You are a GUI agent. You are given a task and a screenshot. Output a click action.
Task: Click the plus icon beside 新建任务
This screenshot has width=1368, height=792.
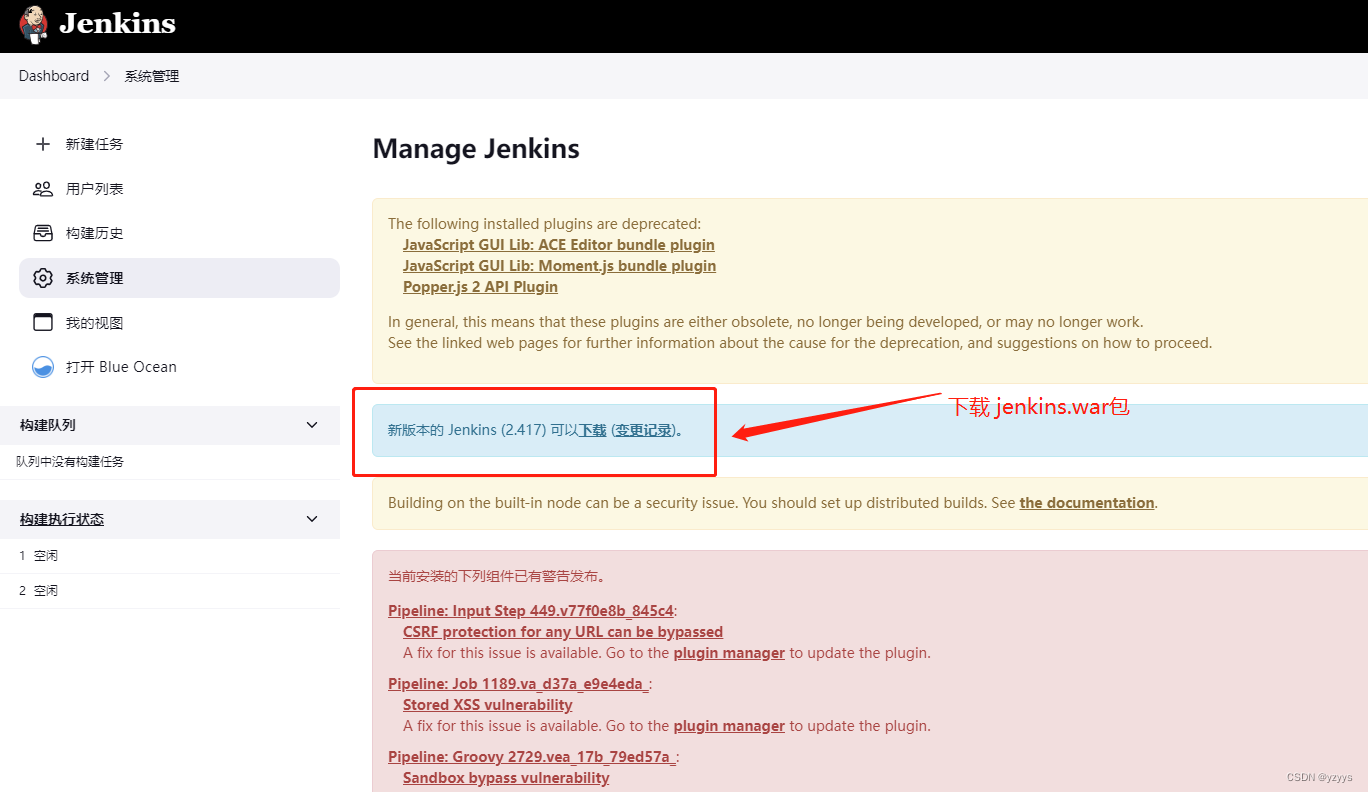pos(42,144)
